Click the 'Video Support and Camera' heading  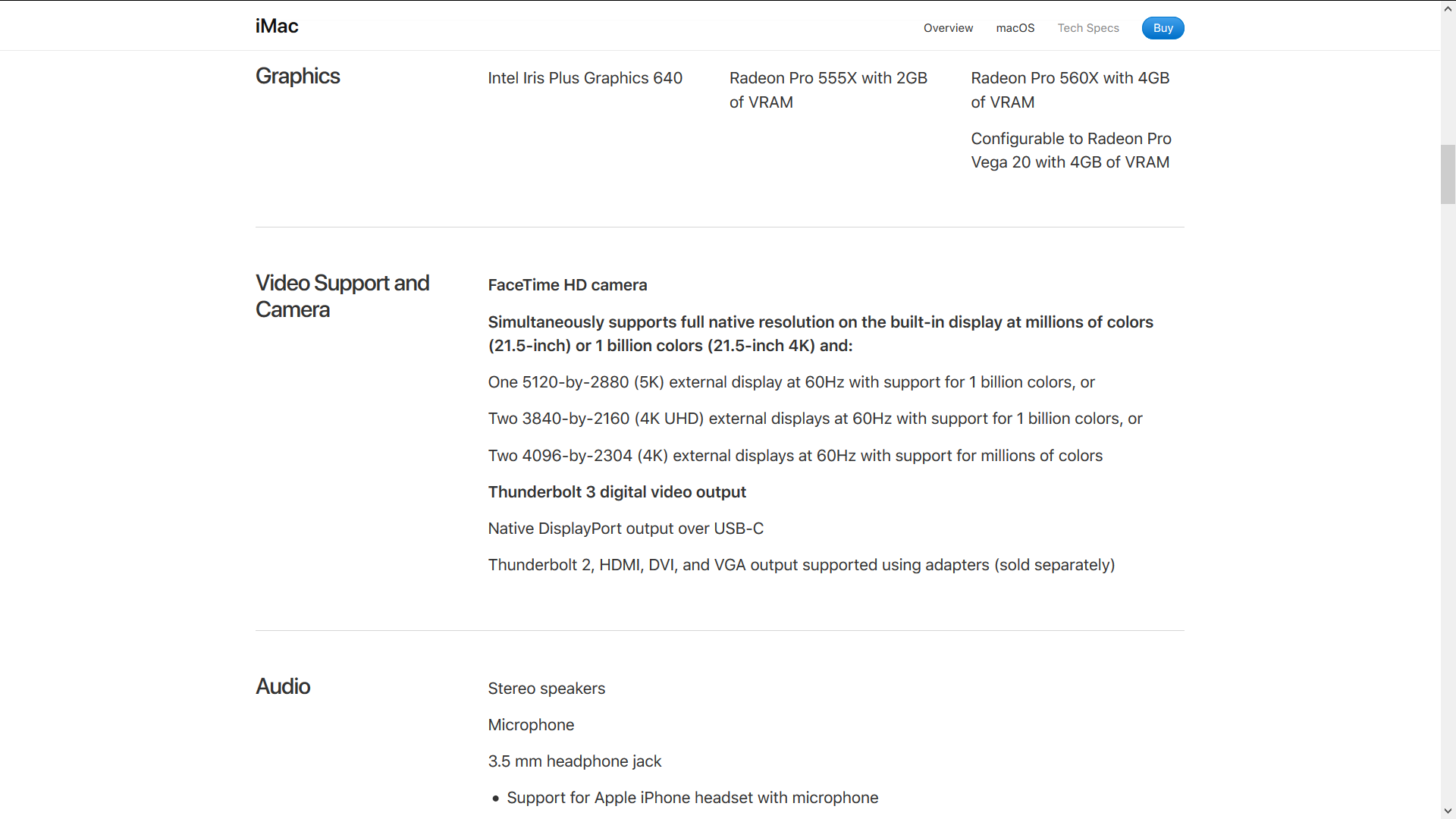[343, 296]
